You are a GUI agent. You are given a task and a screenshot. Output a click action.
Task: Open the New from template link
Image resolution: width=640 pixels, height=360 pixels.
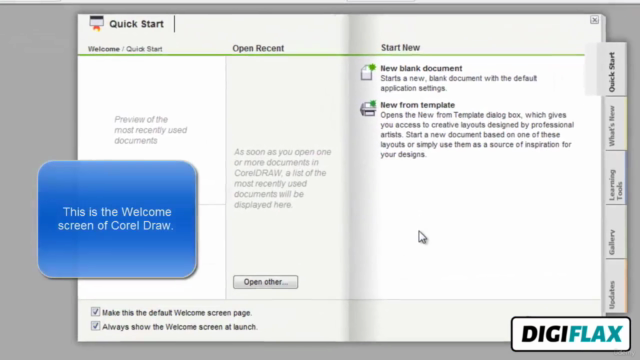pos(418,105)
